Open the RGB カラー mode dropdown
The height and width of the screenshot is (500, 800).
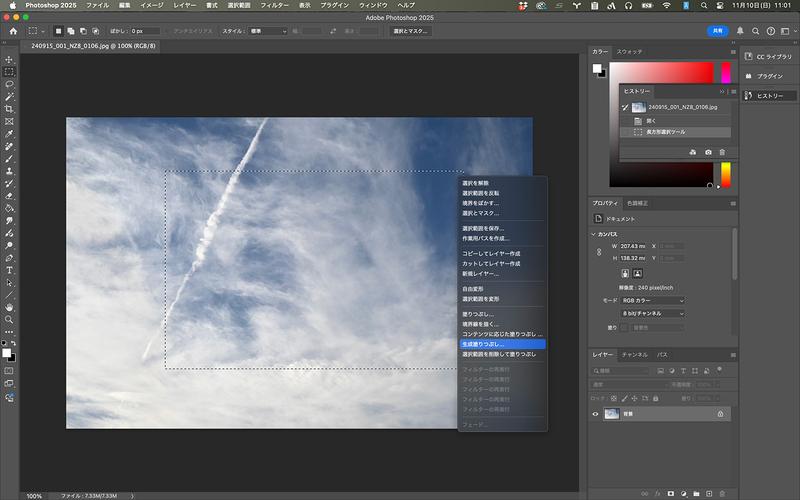pyautogui.click(x=654, y=300)
